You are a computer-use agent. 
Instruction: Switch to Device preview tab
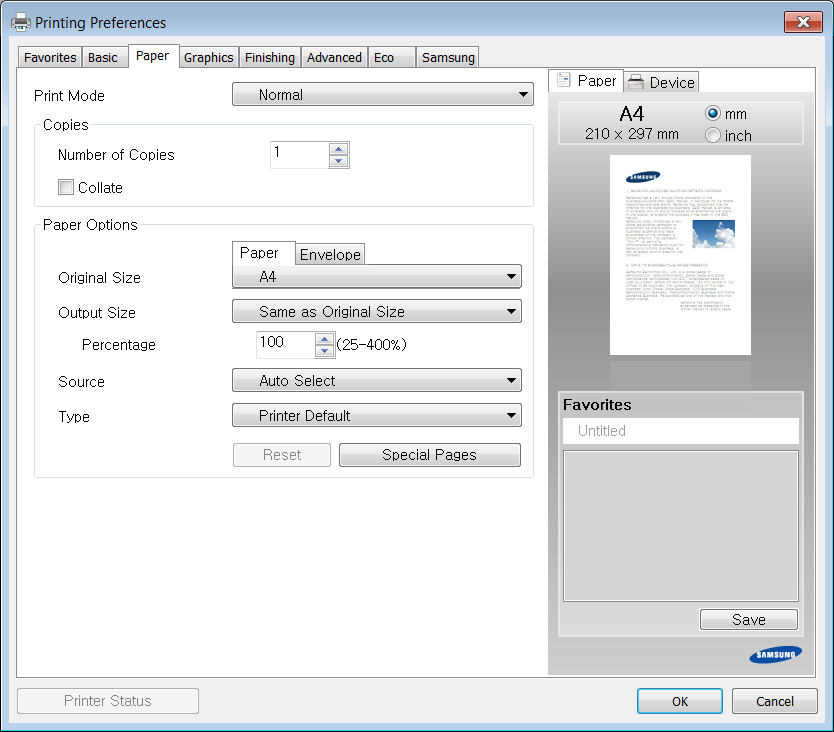(661, 82)
